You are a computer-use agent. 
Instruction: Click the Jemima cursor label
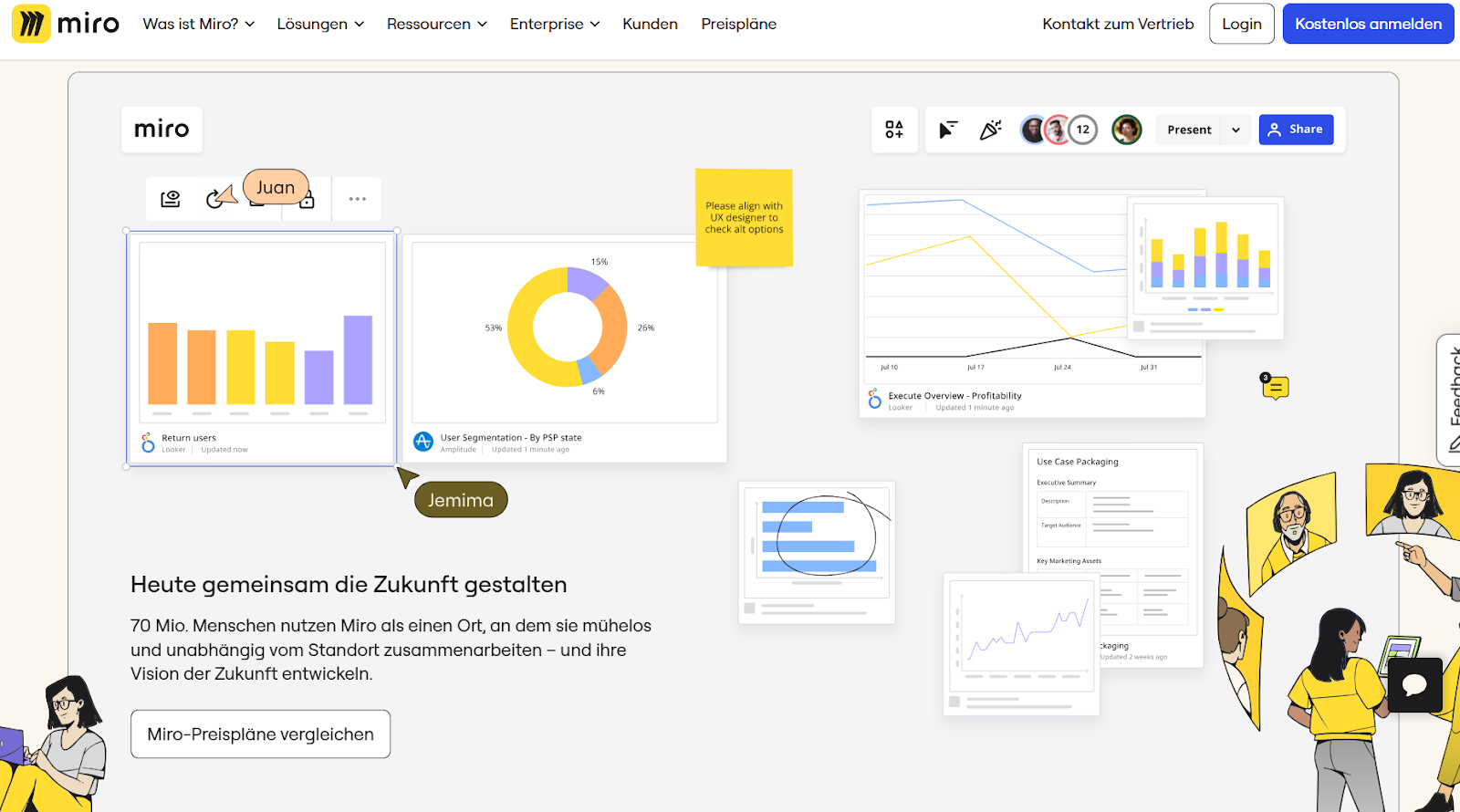(x=461, y=500)
